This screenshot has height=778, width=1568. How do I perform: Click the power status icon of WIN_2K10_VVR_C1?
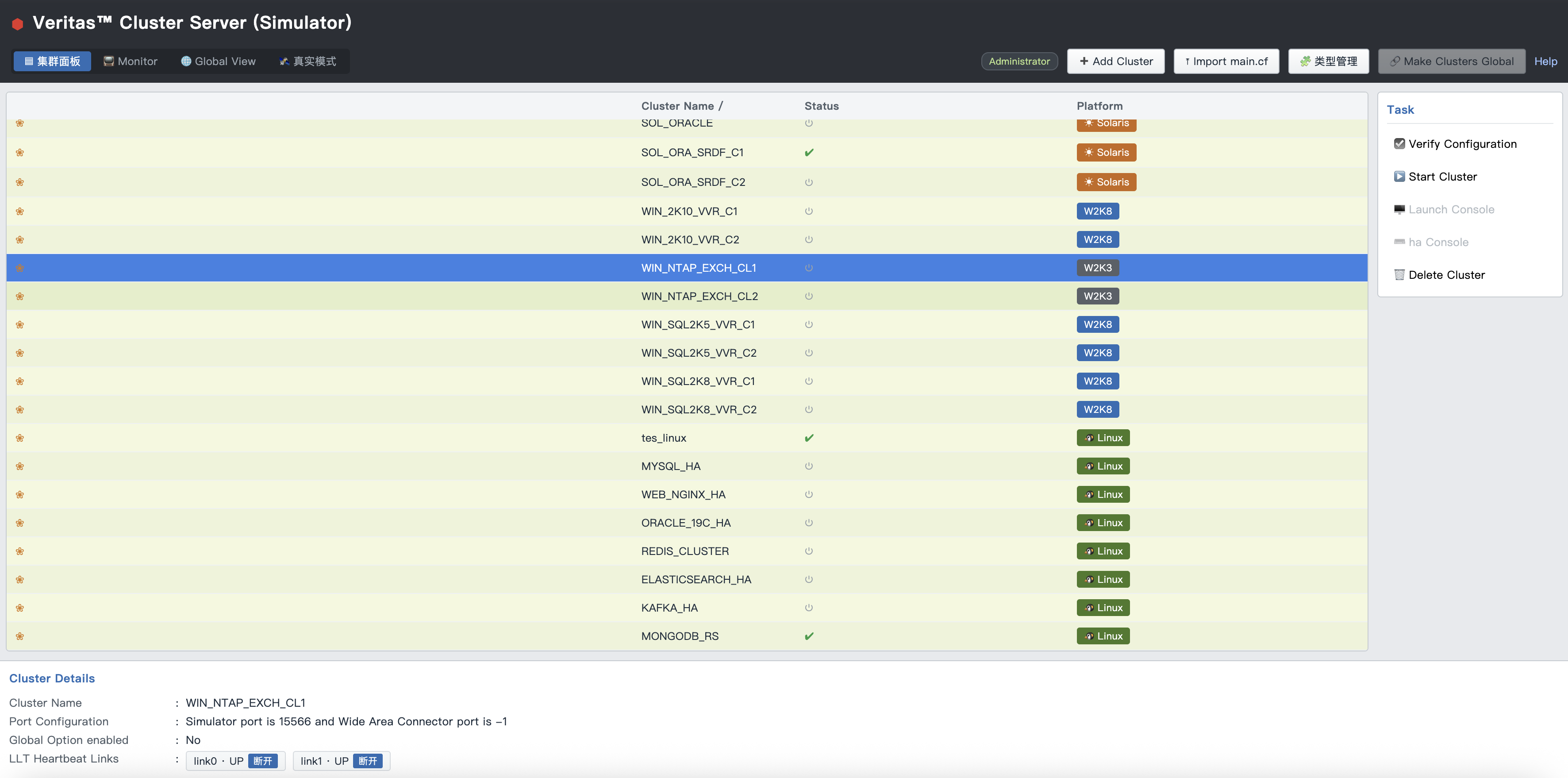[809, 211]
